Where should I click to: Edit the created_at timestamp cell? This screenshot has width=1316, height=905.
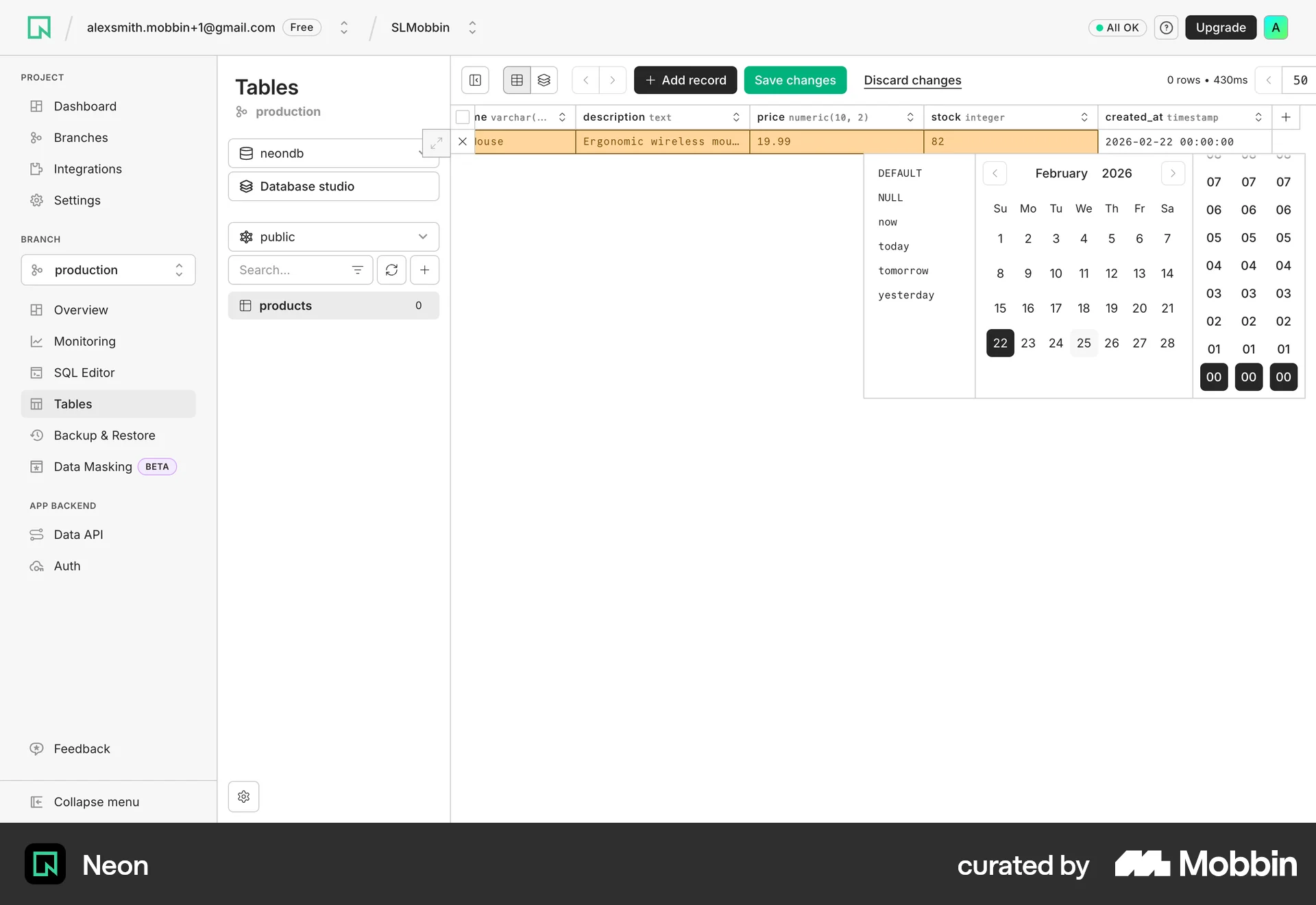tap(1184, 141)
